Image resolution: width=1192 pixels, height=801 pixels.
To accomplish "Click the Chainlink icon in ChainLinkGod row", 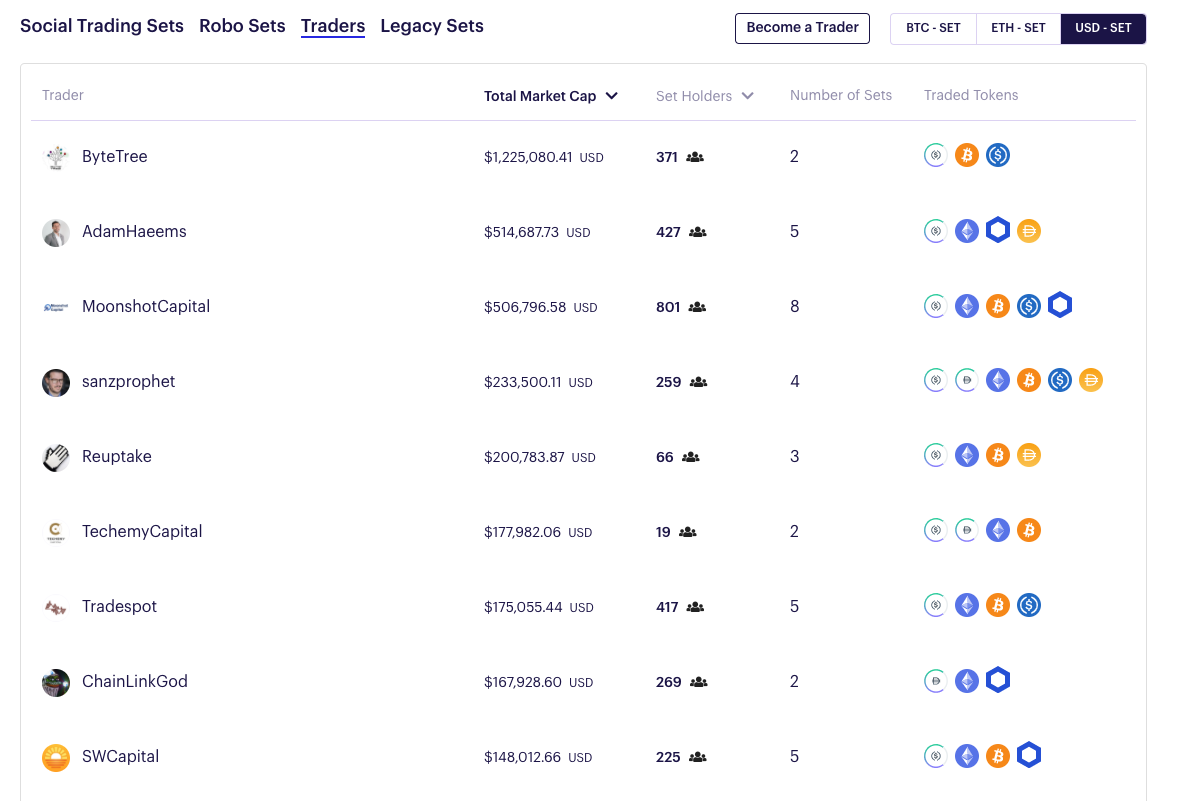I will tap(997, 680).
